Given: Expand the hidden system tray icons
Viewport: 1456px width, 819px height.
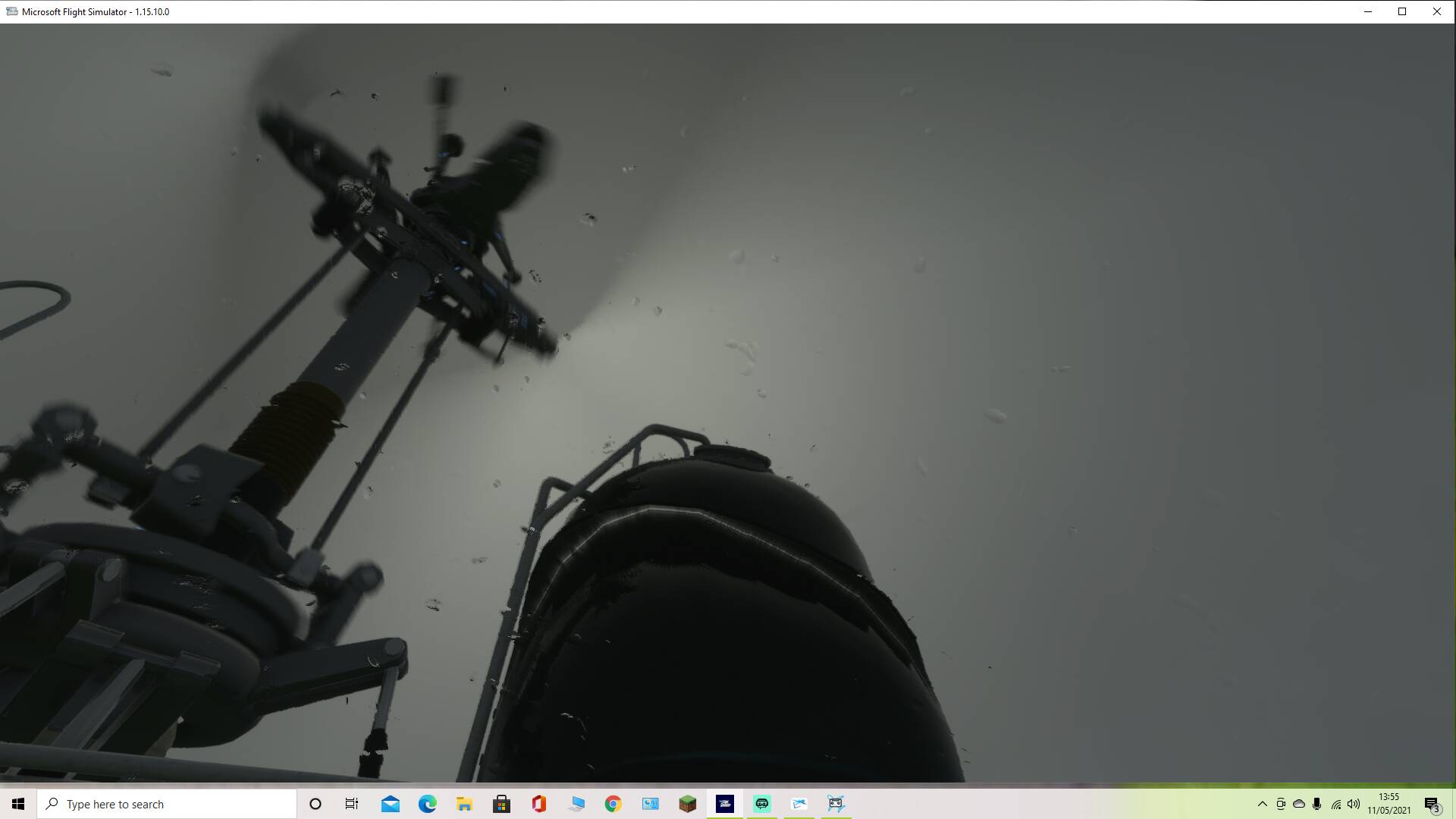Looking at the screenshot, I should coord(1262,804).
